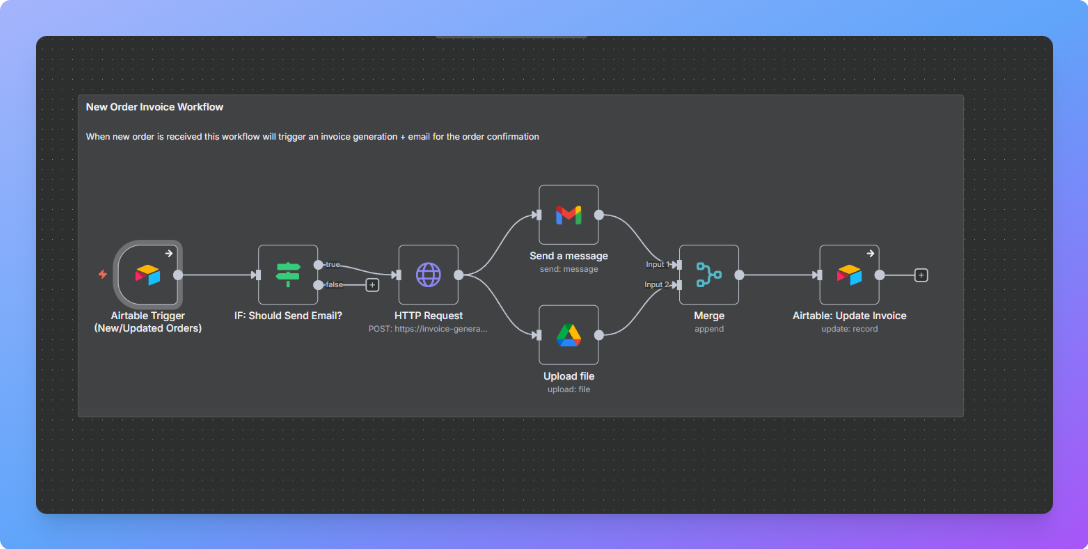1088x549 pixels.
Task: Click the sticky note workflow description text
Action: point(312,137)
